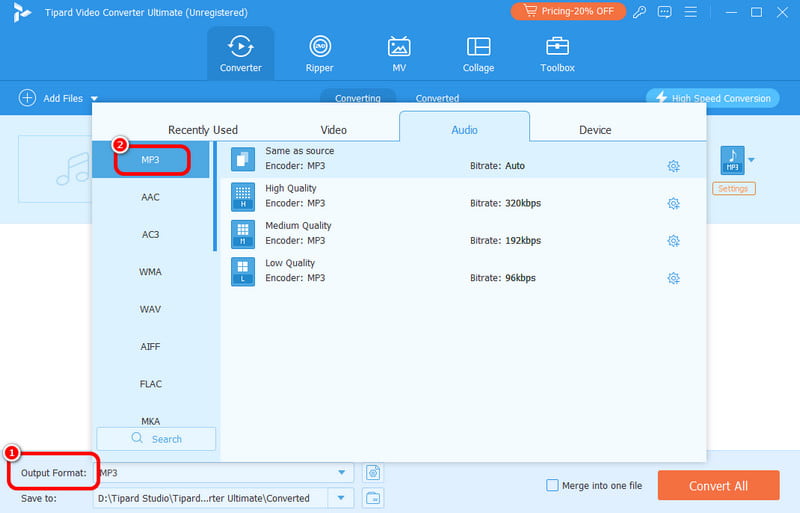Open settings gear for Low Quality profile
The height and width of the screenshot is (513, 800).
[x=673, y=278]
